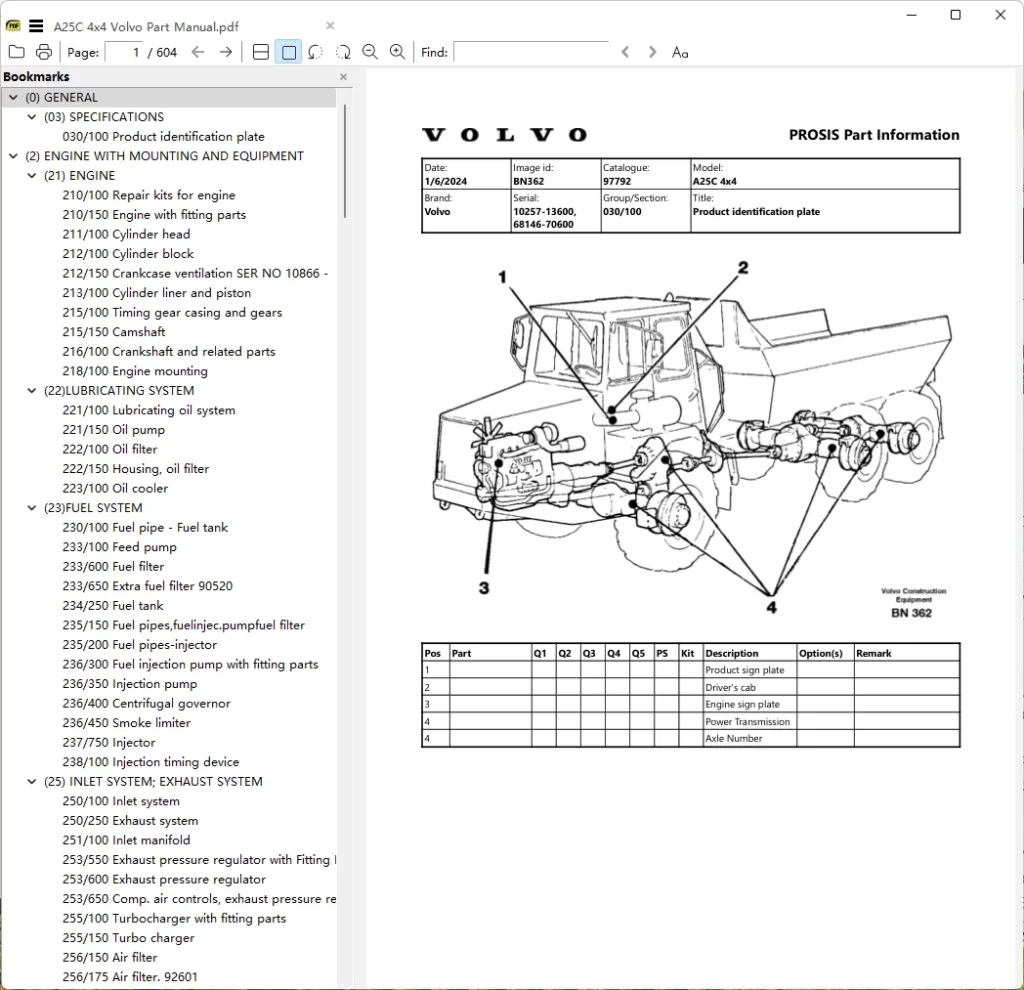Image resolution: width=1024 pixels, height=990 pixels.
Task: Open 221/100 Lubricating oil system
Action: tap(149, 410)
